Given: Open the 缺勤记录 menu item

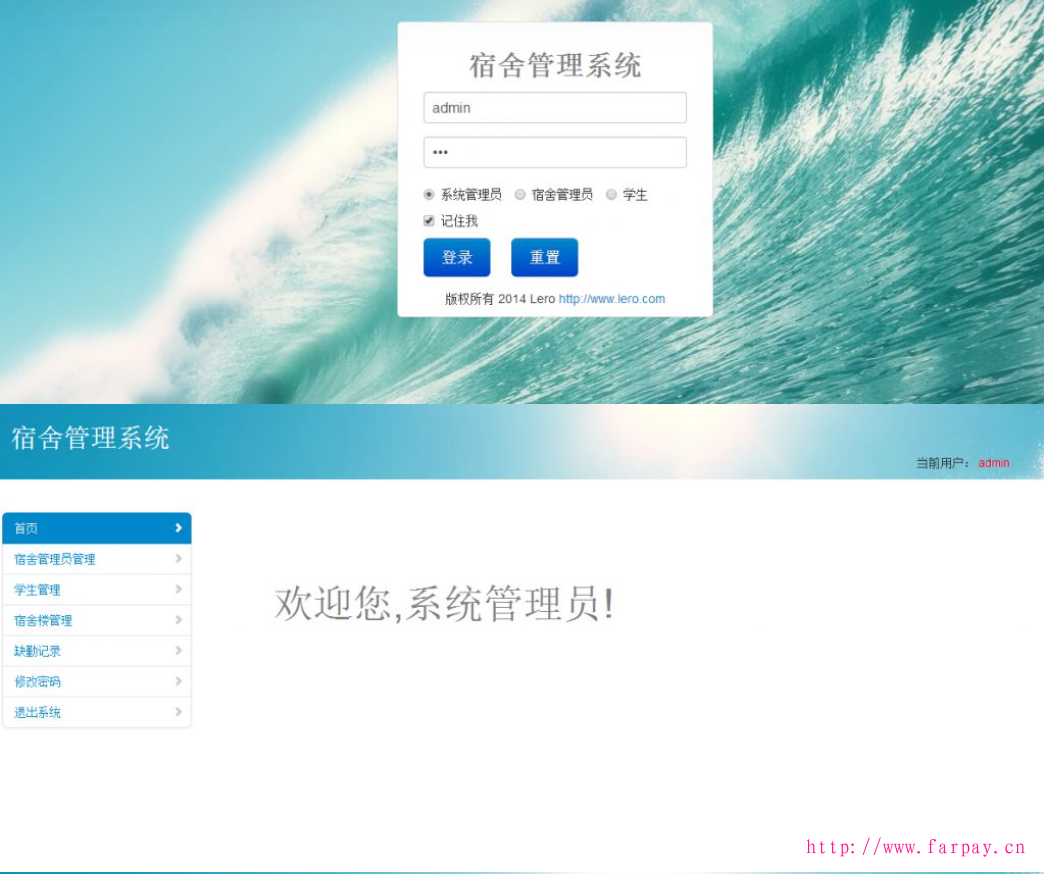Looking at the screenshot, I should coord(37,651).
